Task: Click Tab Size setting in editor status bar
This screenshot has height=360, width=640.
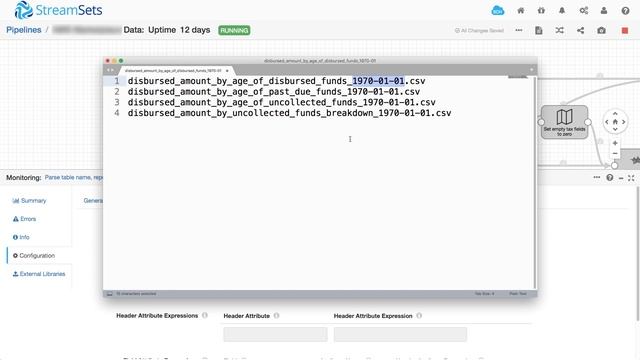Action: (x=484, y=293)
